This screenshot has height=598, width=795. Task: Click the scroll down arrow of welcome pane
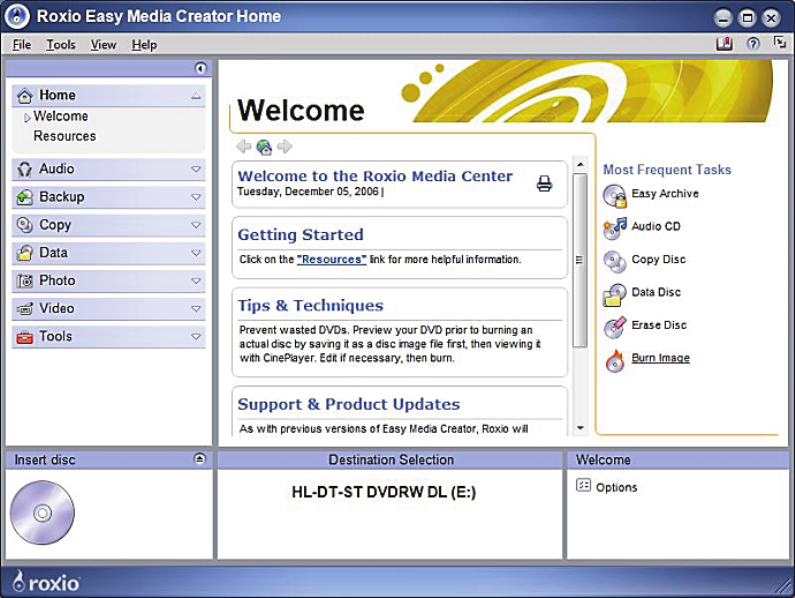[579, 428]
